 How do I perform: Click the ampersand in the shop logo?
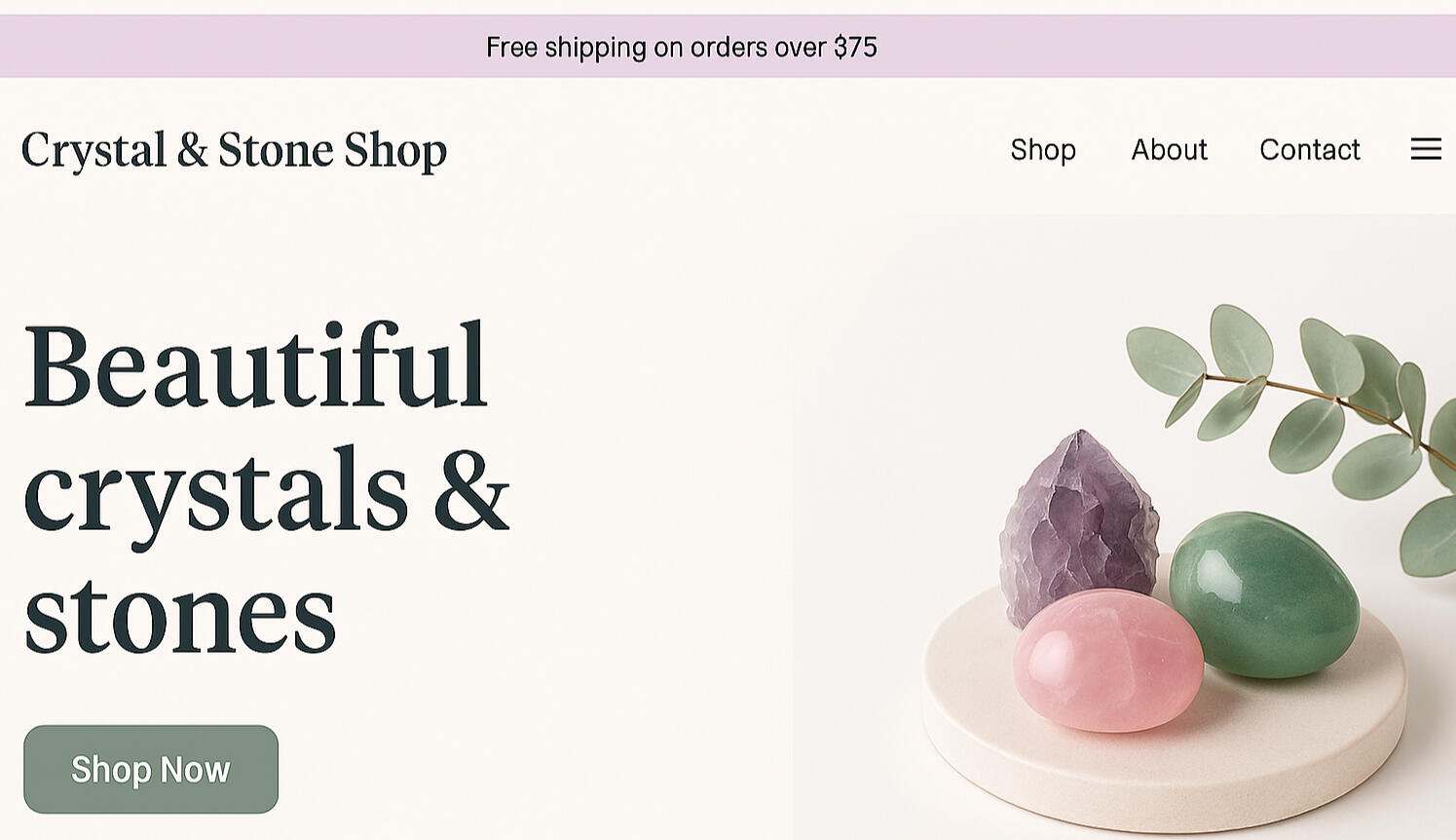(192, 150)
